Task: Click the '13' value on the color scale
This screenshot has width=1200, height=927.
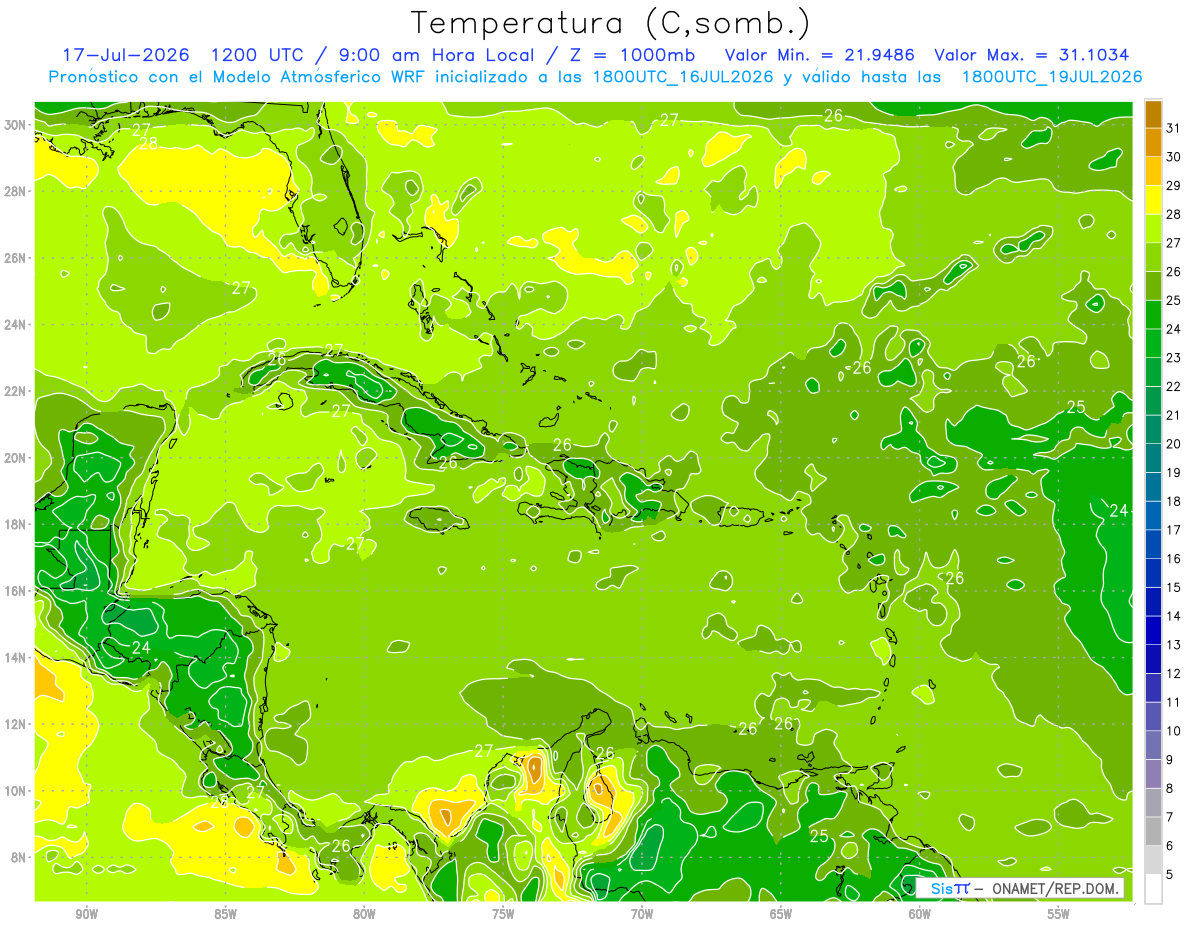Action: (x=1174, y=645)
